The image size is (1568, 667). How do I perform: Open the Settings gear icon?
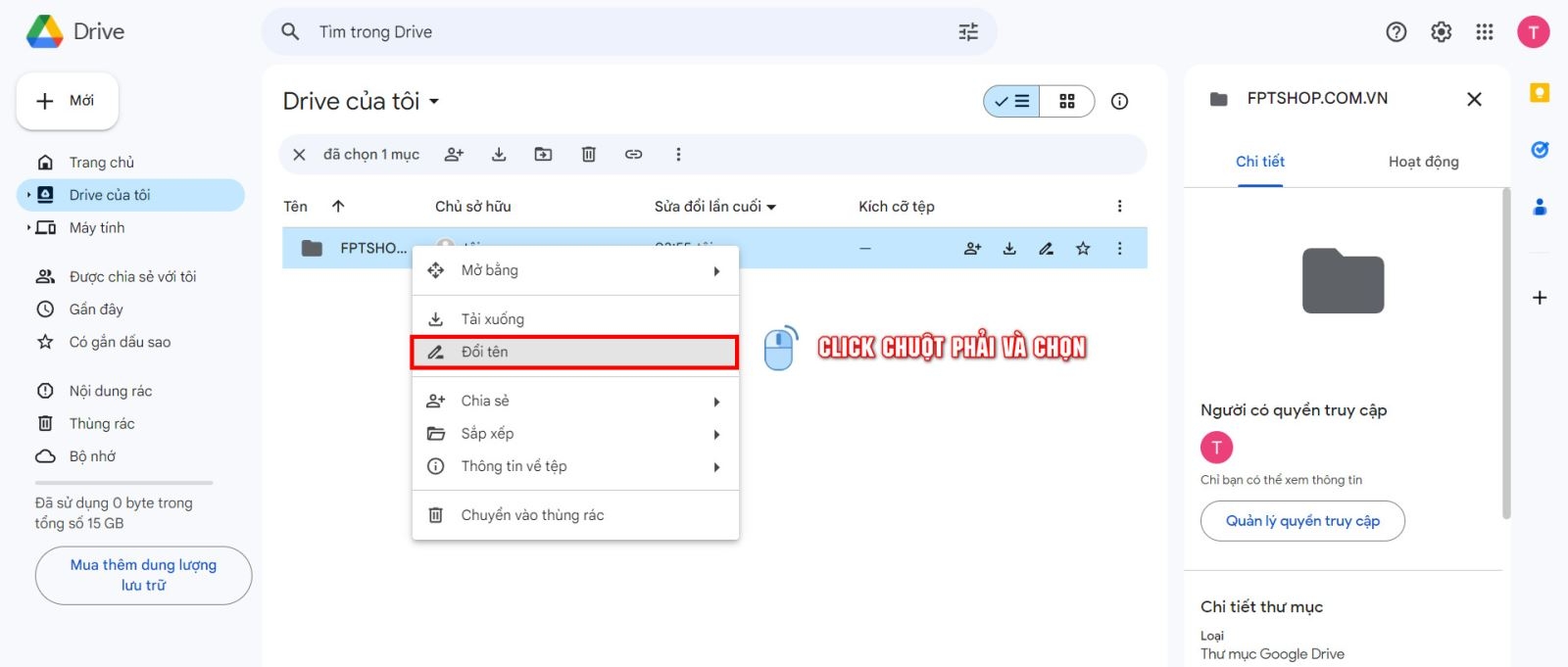point(1441,32)
